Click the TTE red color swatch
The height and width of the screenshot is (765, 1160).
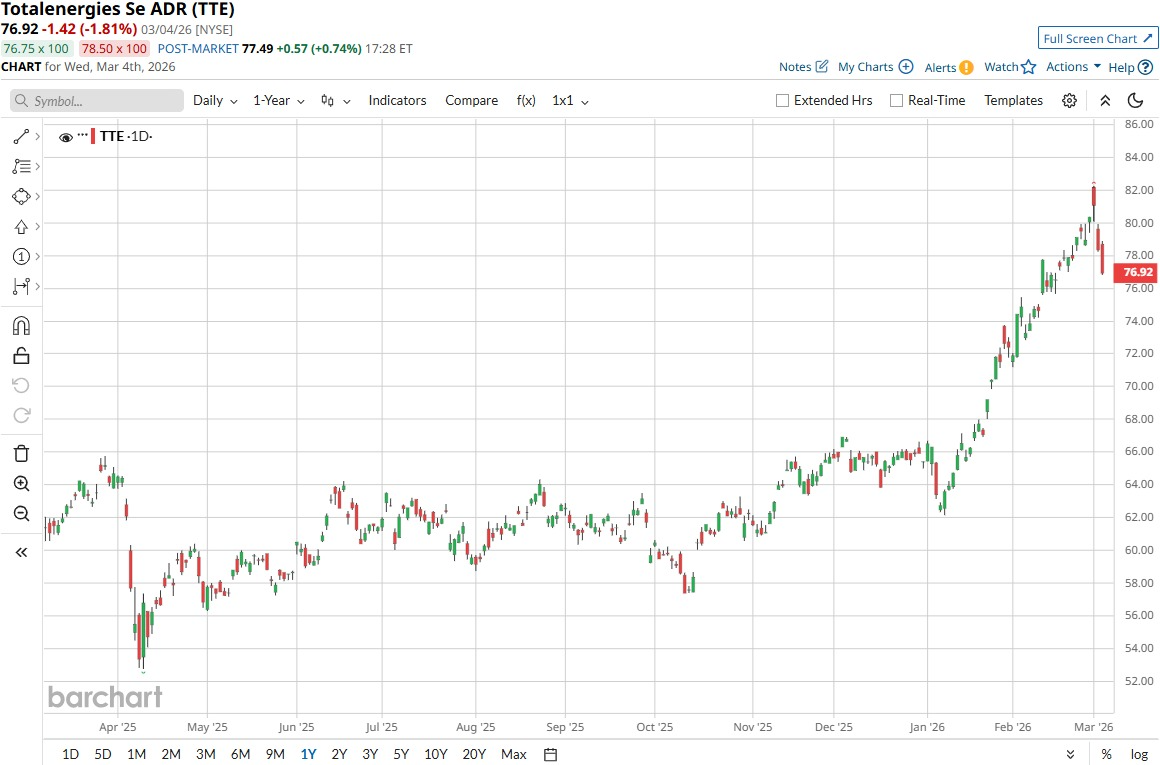click(93, 137)
